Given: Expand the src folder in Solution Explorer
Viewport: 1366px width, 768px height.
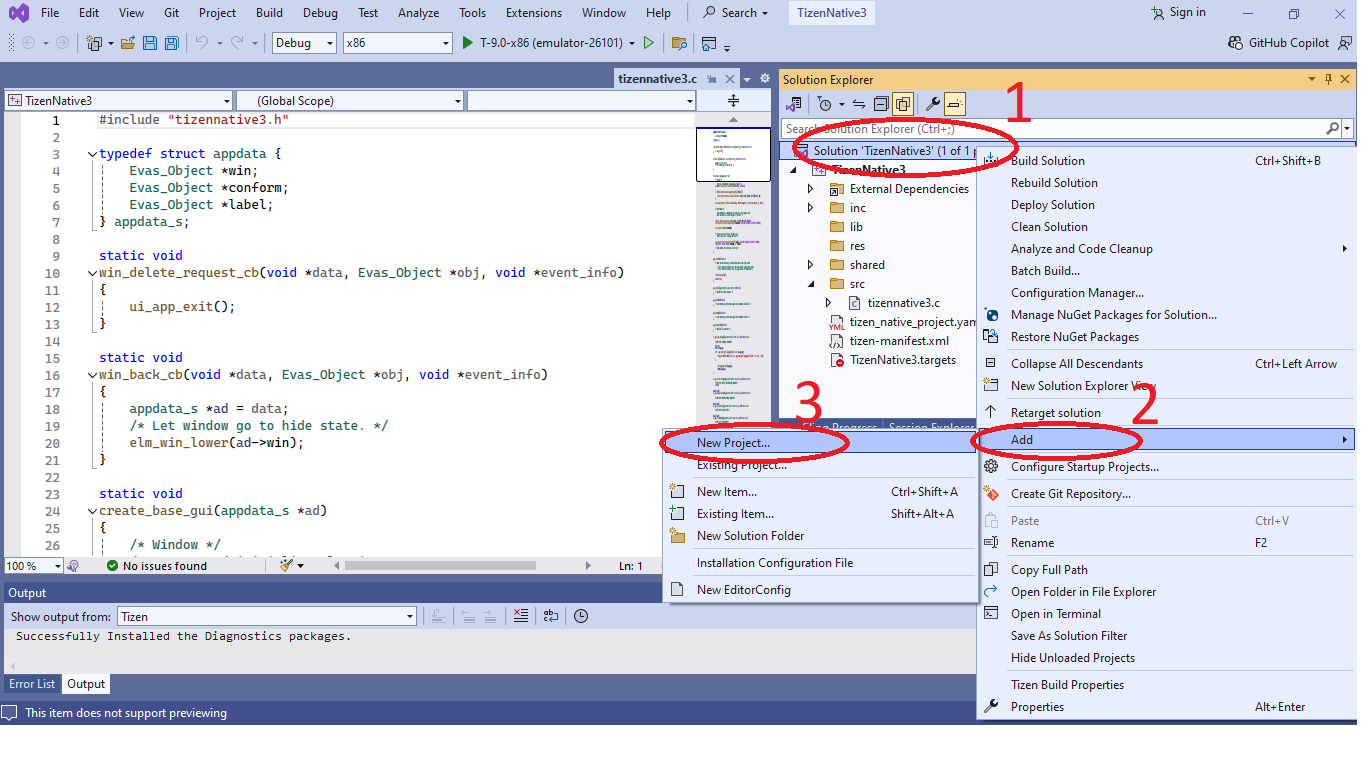Looking at the screenshot, I should [811, 283].
